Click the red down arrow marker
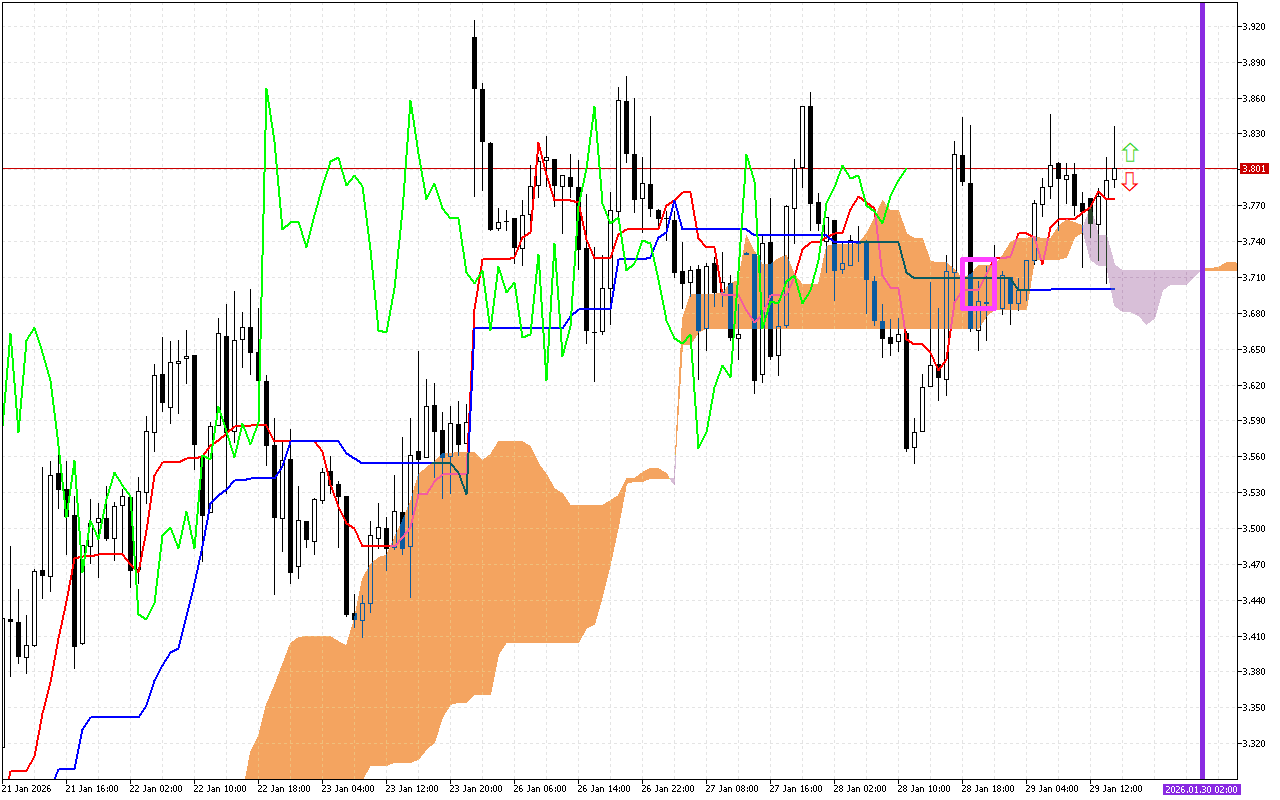 click(x=1129, y=181)
